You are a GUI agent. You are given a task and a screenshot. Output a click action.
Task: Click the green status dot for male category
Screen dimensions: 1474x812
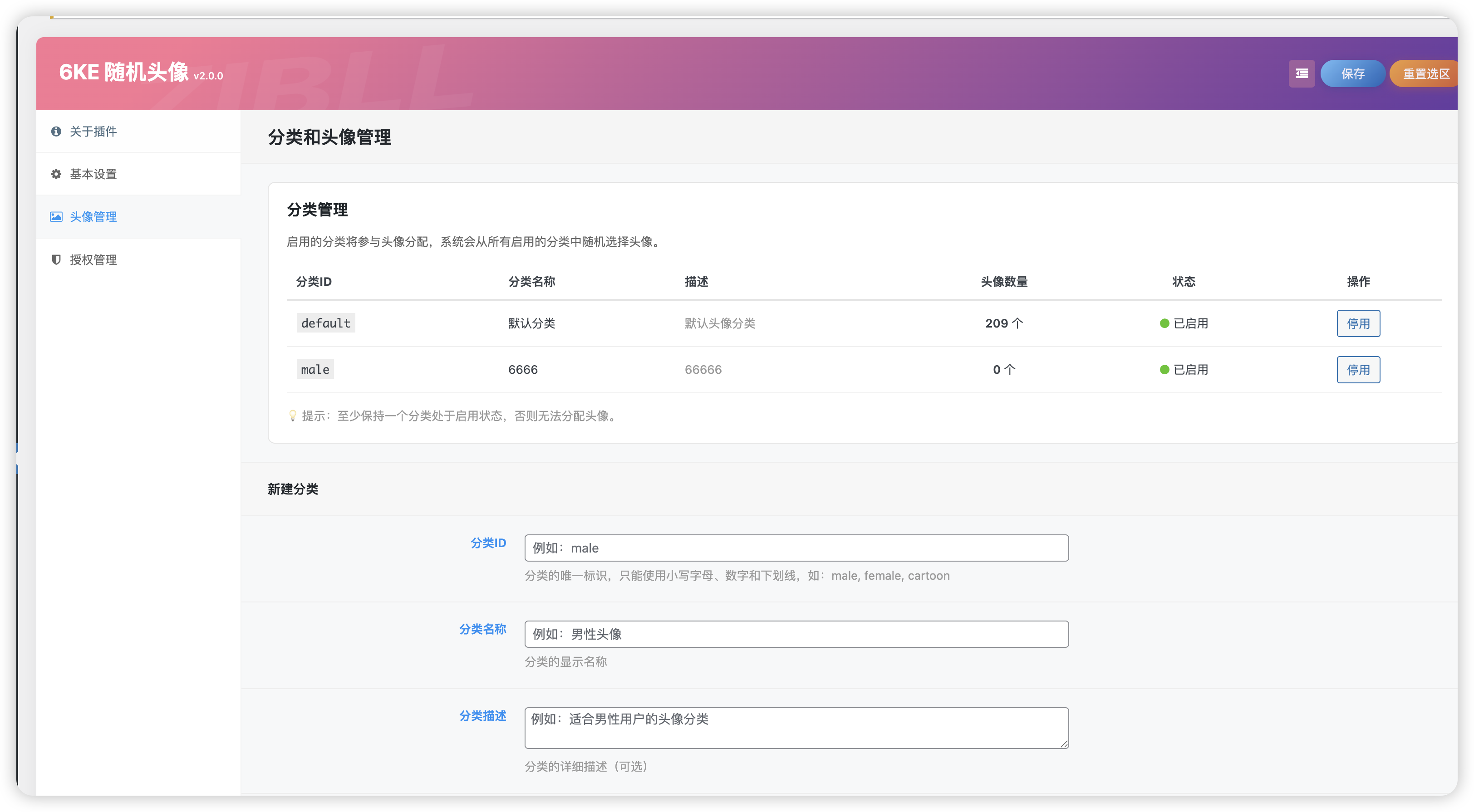[x=1163, y=369]
